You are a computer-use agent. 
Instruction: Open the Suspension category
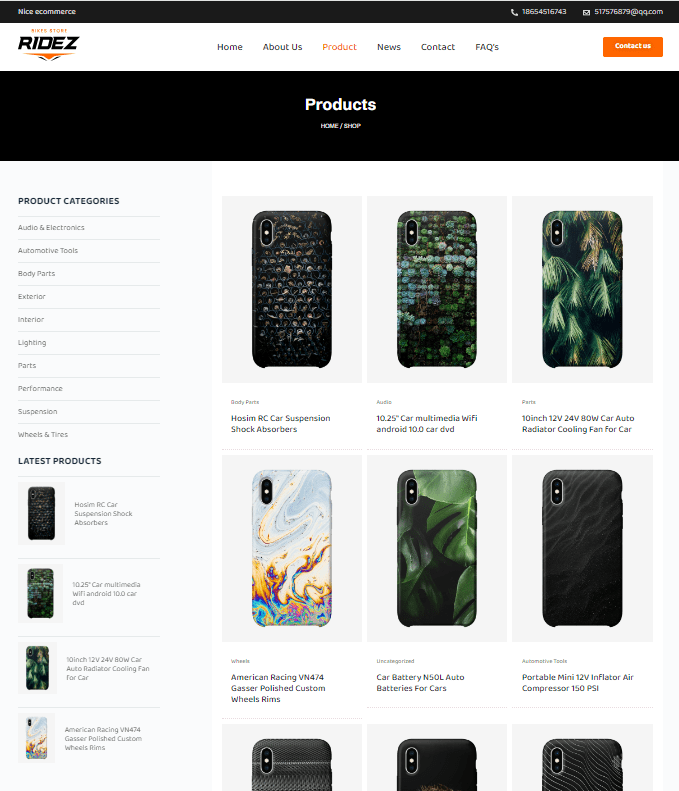pos(37,412)
